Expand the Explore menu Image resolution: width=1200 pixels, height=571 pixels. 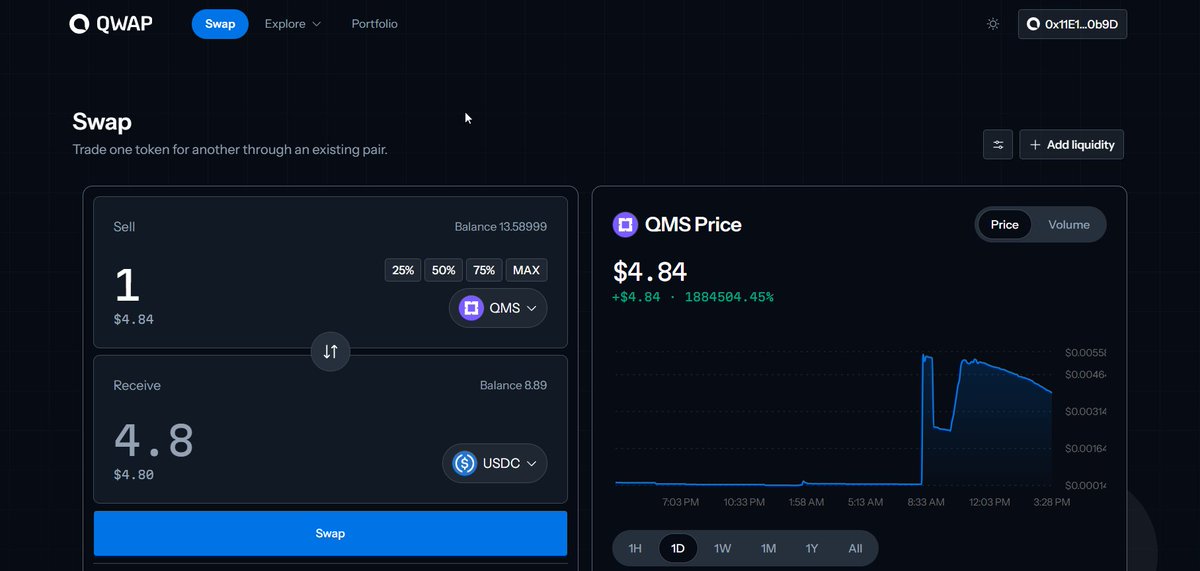pos(293,24)
